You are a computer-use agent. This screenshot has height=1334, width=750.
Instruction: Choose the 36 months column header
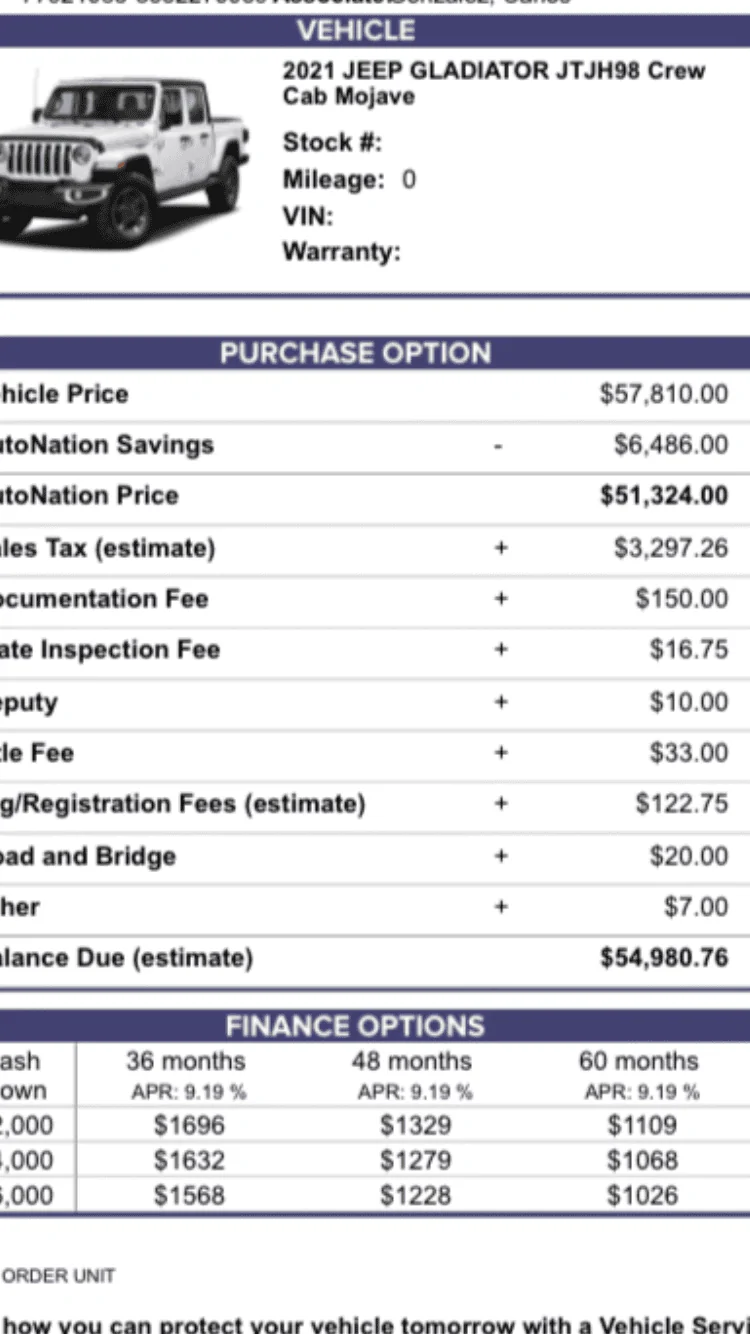187,1061
